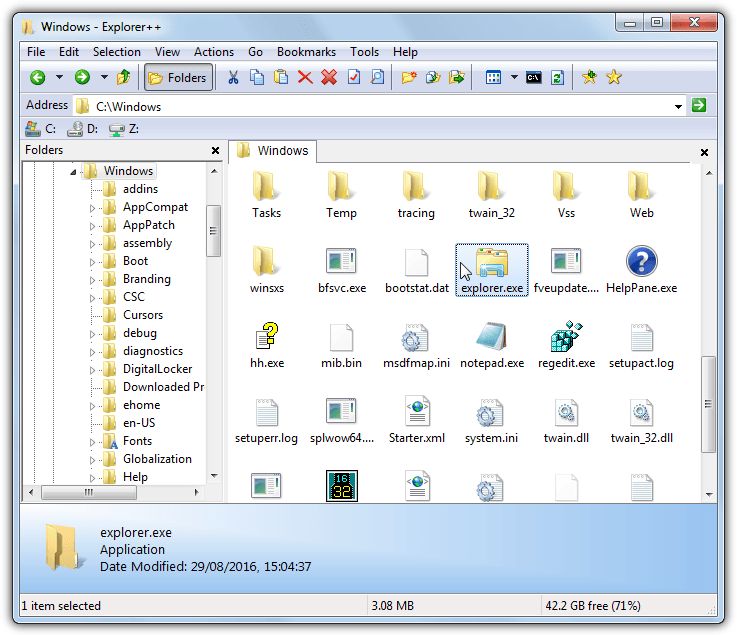Go up one folder level
The image size is (737, 635).
coord(124,77)
